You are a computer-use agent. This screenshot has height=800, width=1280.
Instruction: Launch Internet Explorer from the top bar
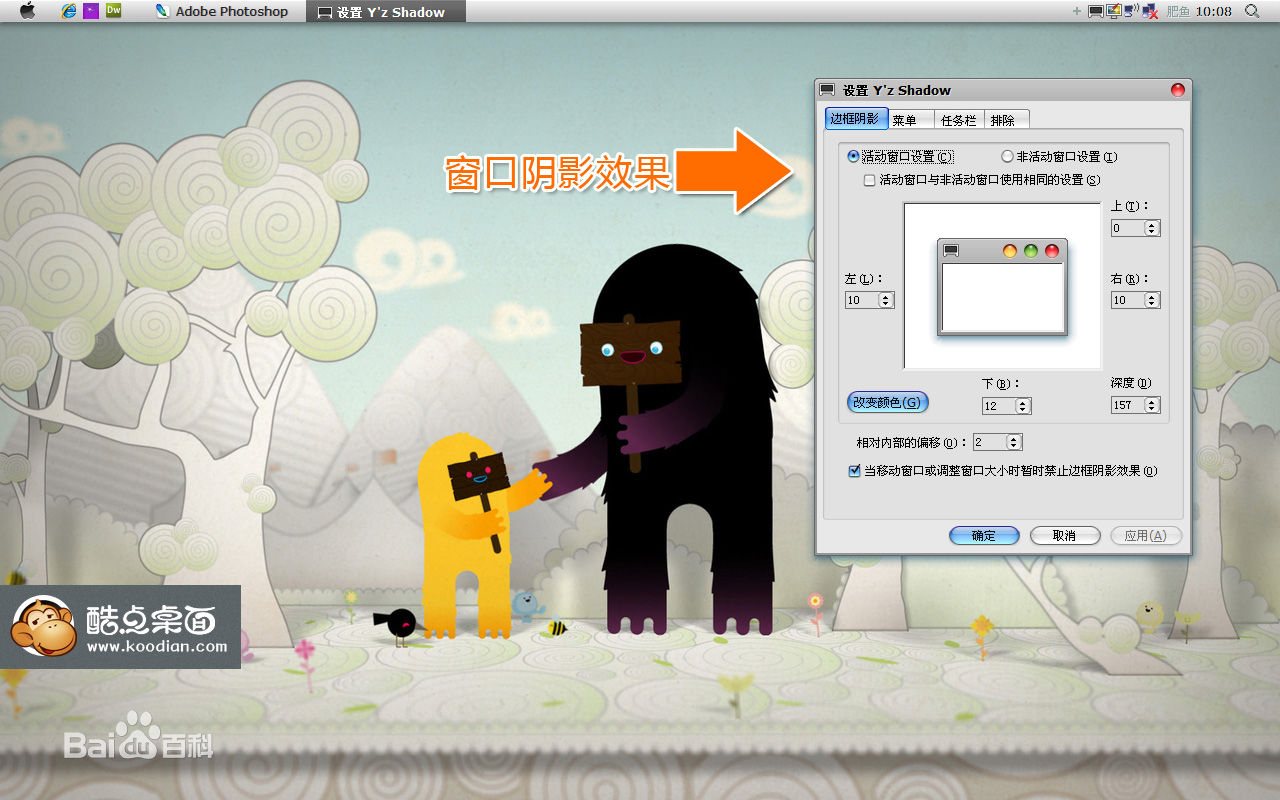[x=69, y=11]
